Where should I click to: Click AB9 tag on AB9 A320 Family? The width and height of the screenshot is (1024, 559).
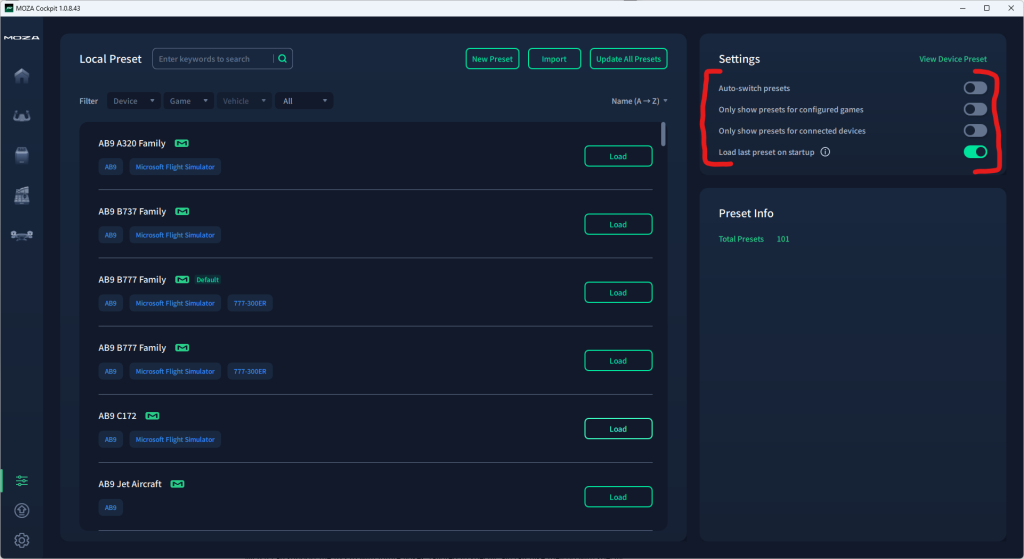[110, 167]
